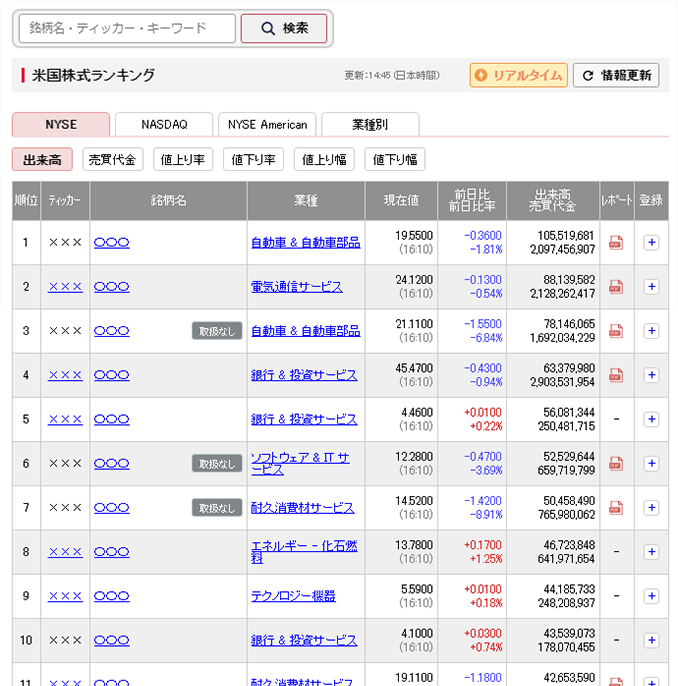Open the PDF report for rank 3
This screenshot has width=678, height=686.
[616, 331]
